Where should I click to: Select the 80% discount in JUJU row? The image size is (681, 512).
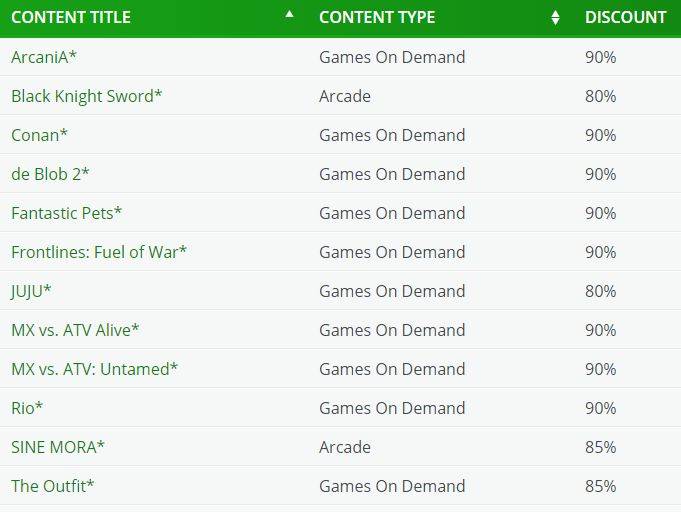coord(601,291)
